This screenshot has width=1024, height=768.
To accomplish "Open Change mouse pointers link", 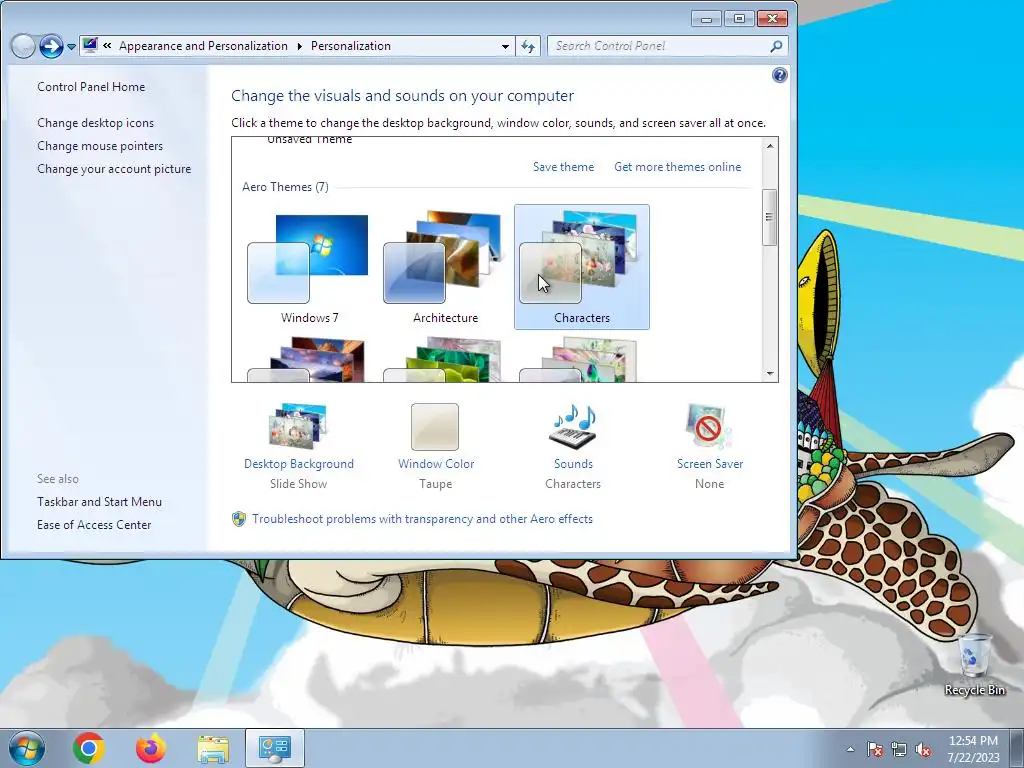I will pos(100,146).
